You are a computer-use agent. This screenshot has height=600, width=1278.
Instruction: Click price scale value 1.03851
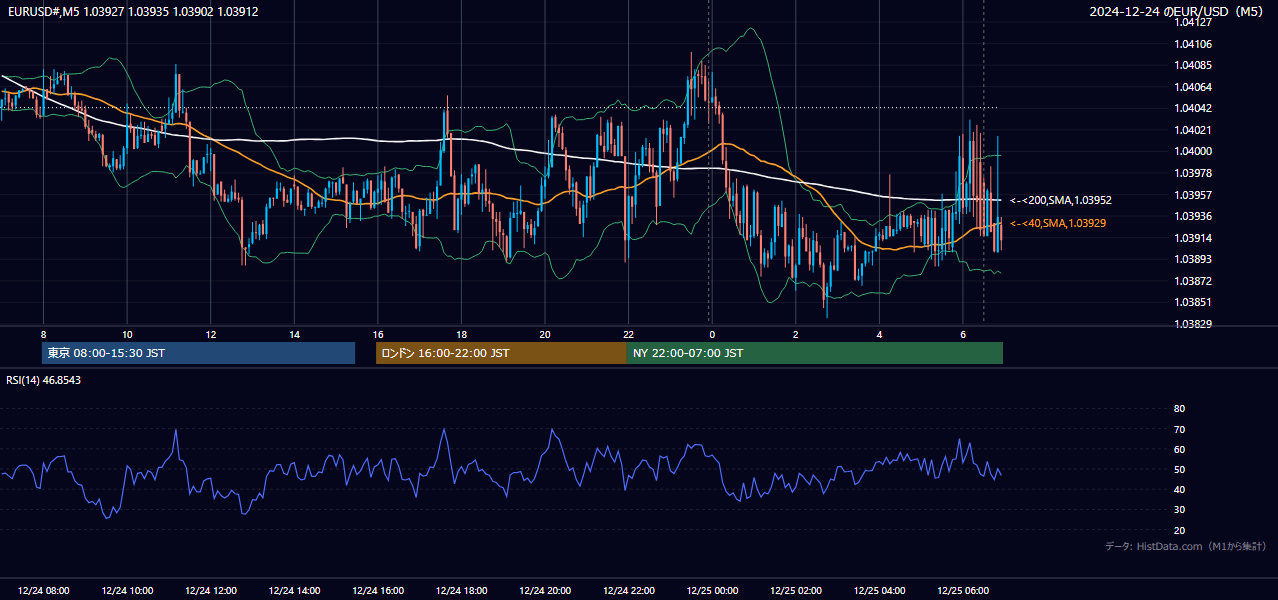coord(1193,302)
